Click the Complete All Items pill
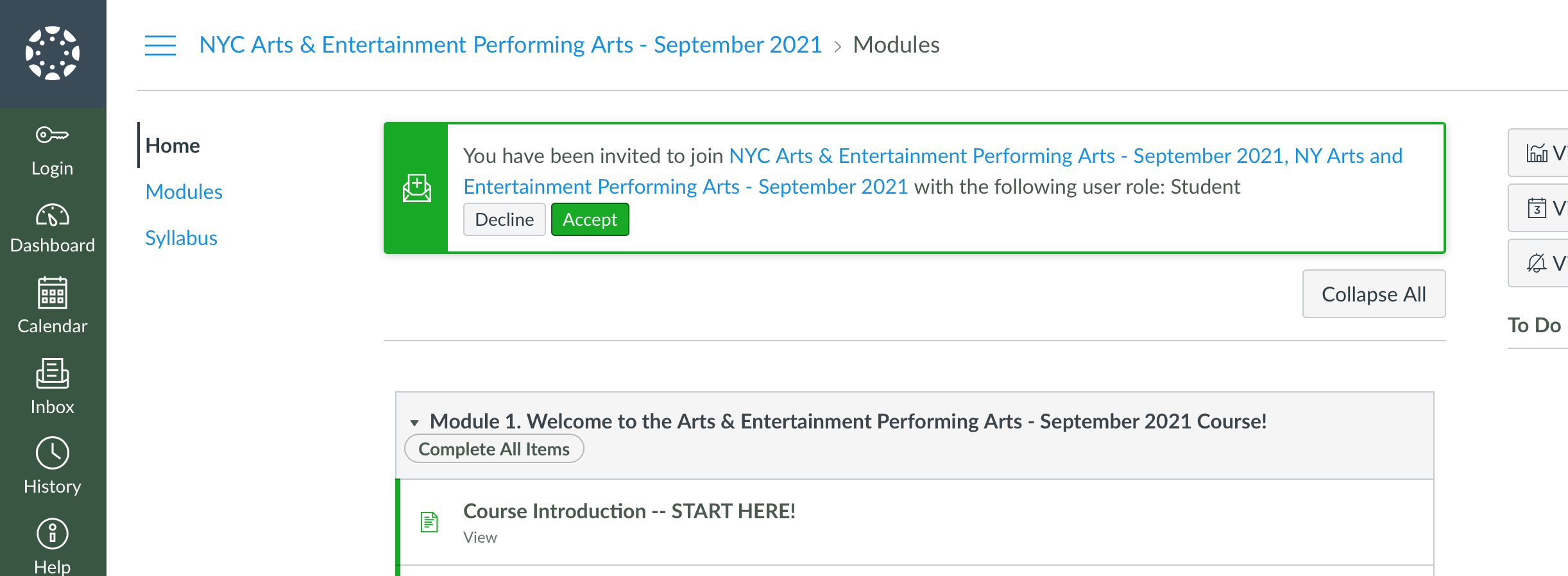The image size is (1568, 576). [494, 449]
